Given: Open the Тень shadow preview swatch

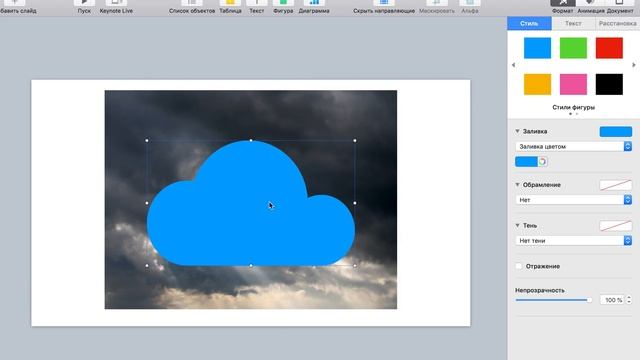Looking at the screenshot, I should pyautogui.click(x=616, y=225).
